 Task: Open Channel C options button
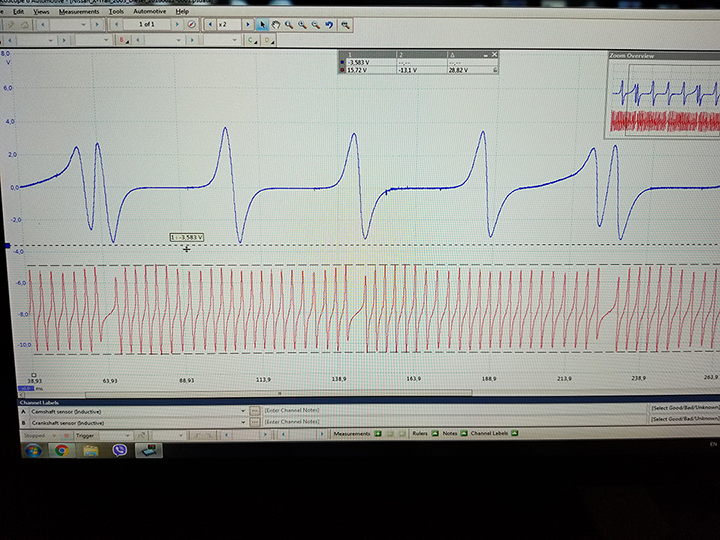251,40
